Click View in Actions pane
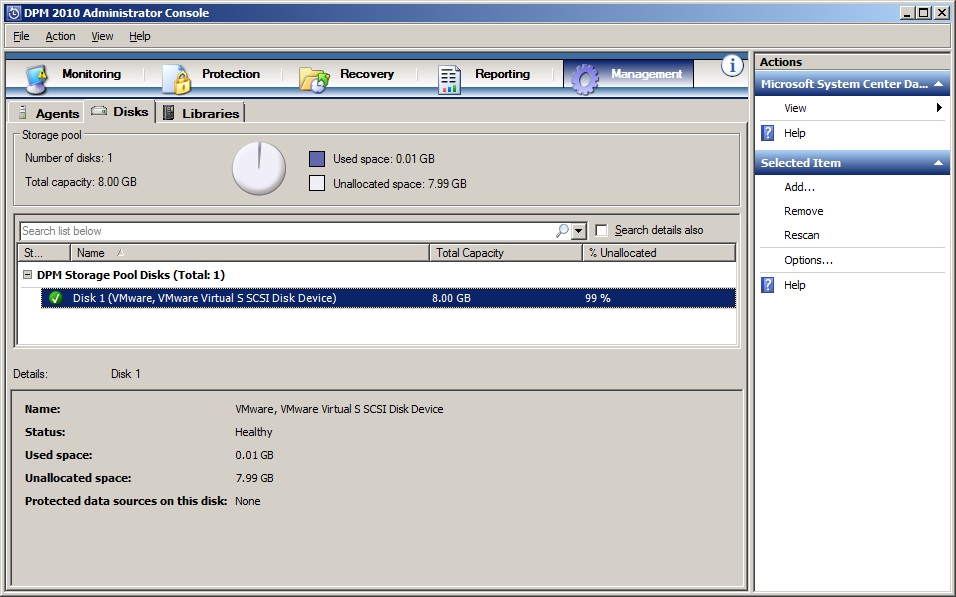This screenshot has width=956, height=597. click(x=795, y=108)
